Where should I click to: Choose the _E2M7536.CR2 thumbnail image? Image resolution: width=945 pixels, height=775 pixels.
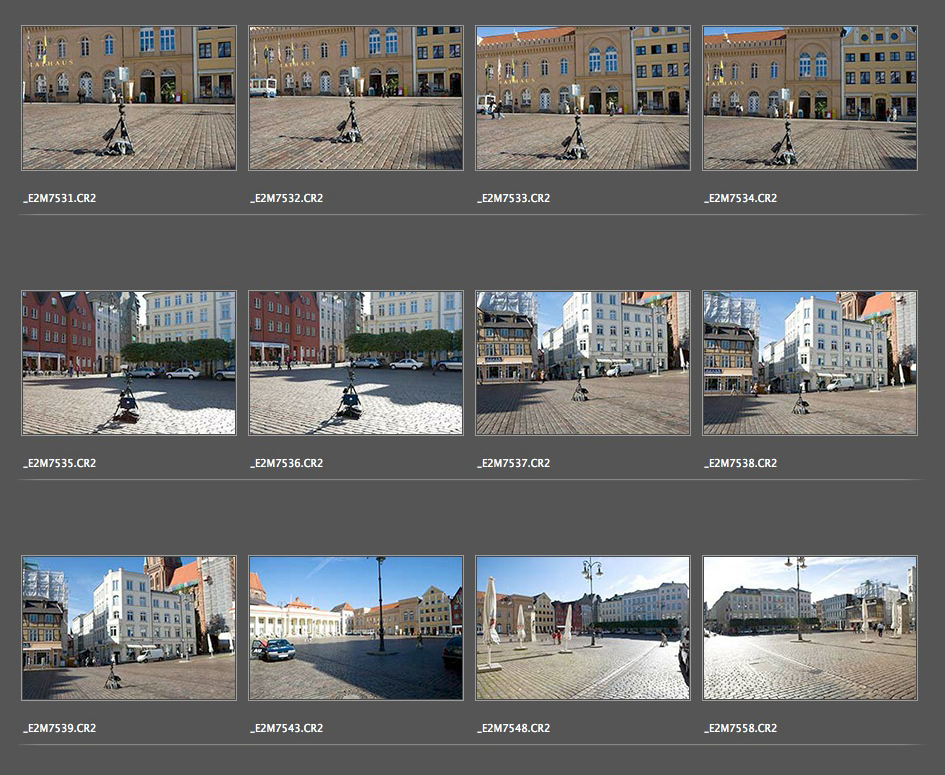point(356,363)
